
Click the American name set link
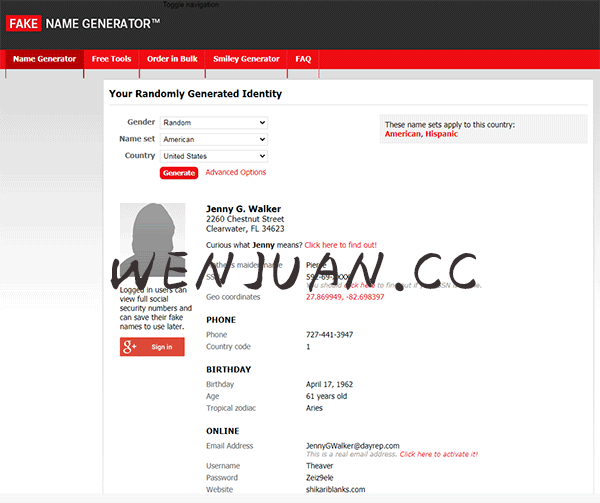pyautogui.click(x=403, y=134)
